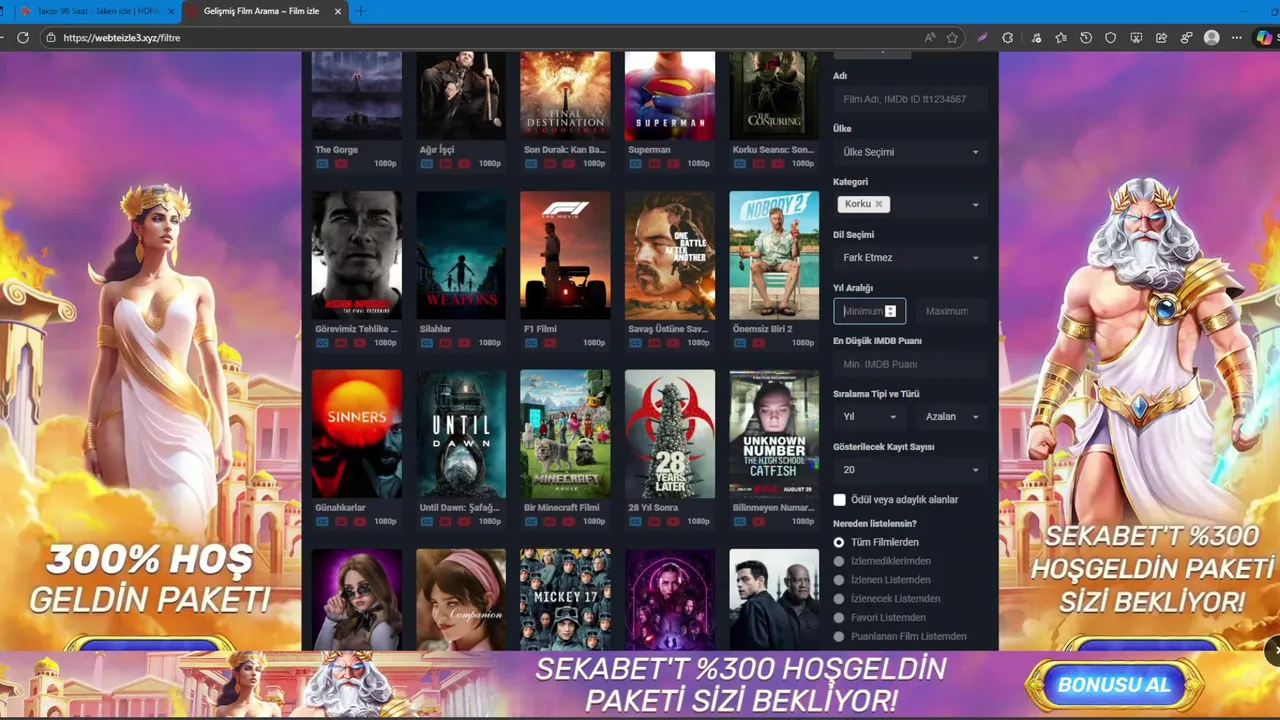
Task: Click the Minimum year stepper arrows
Action: tap(890, 311)
